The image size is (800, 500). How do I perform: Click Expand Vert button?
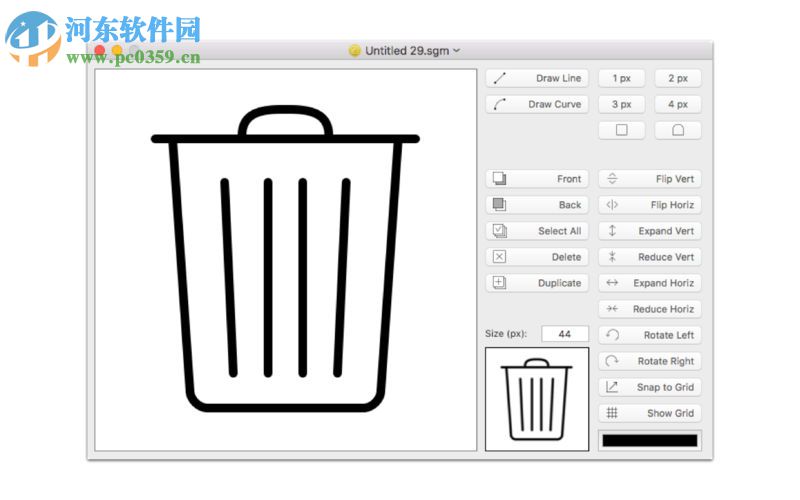click(649, 231)
